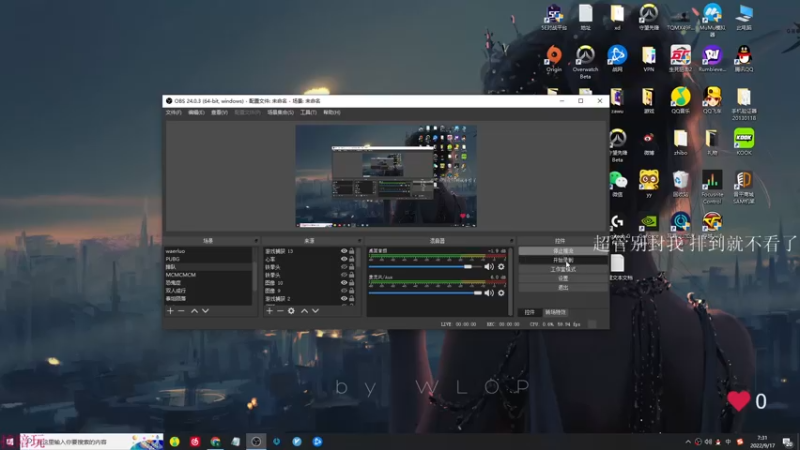Pop out the Mixer (混音器) dock panel
This screenshot has height=450, width=800.
511,240
